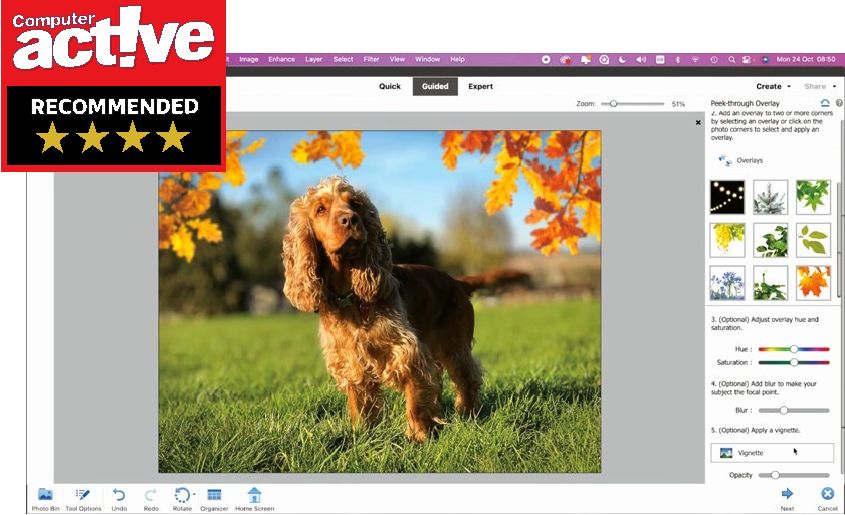Open the Layer menu
Image resolution: width=845 pixels, height=515 pixels.
(314, 59)
